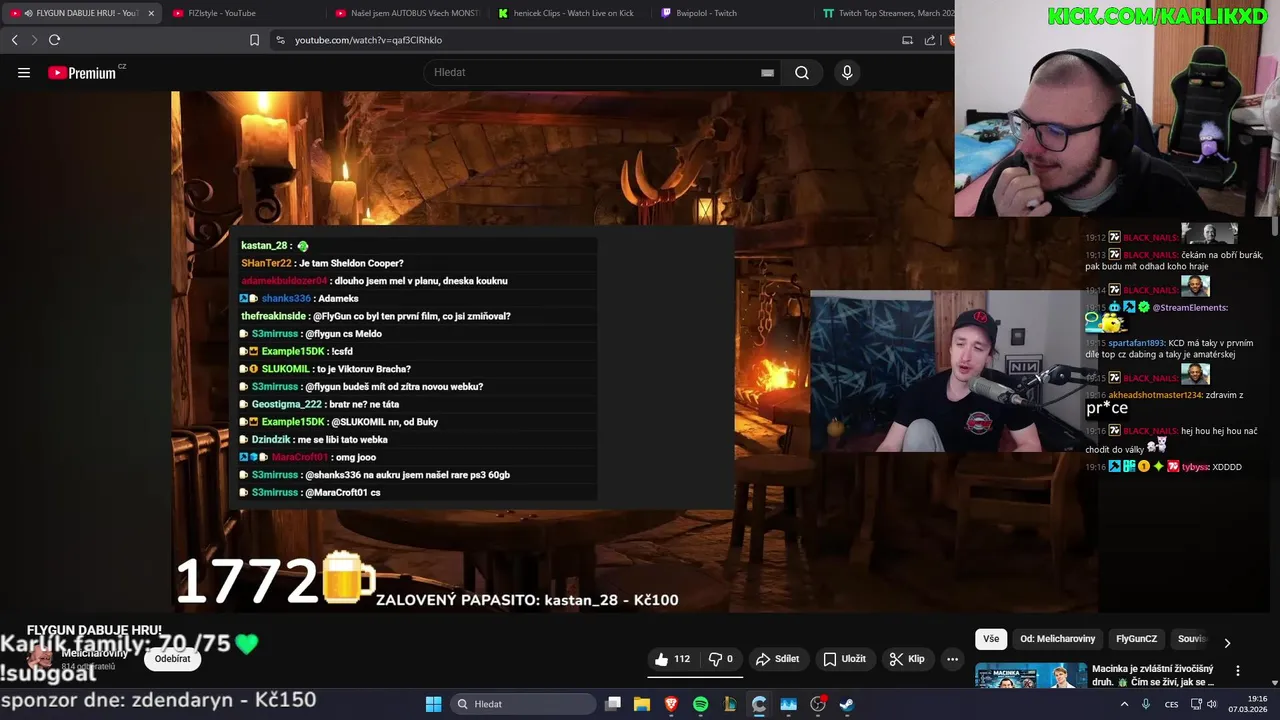1280x720 pixels.
Task: Click the FLYGUN DABUJE HRU! video title
Action: (94, 630)
